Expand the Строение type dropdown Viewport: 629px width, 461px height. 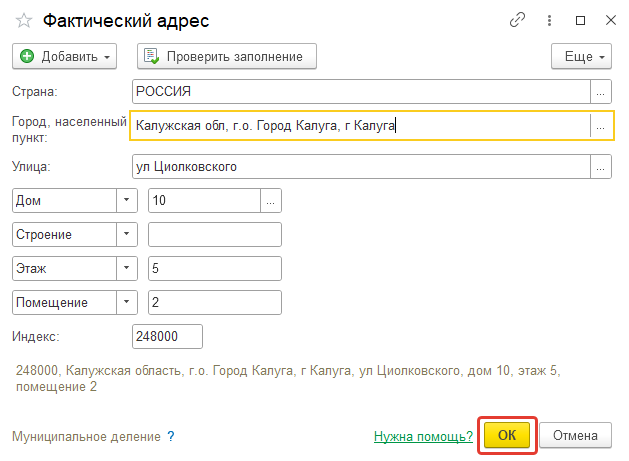coord(126,234)
